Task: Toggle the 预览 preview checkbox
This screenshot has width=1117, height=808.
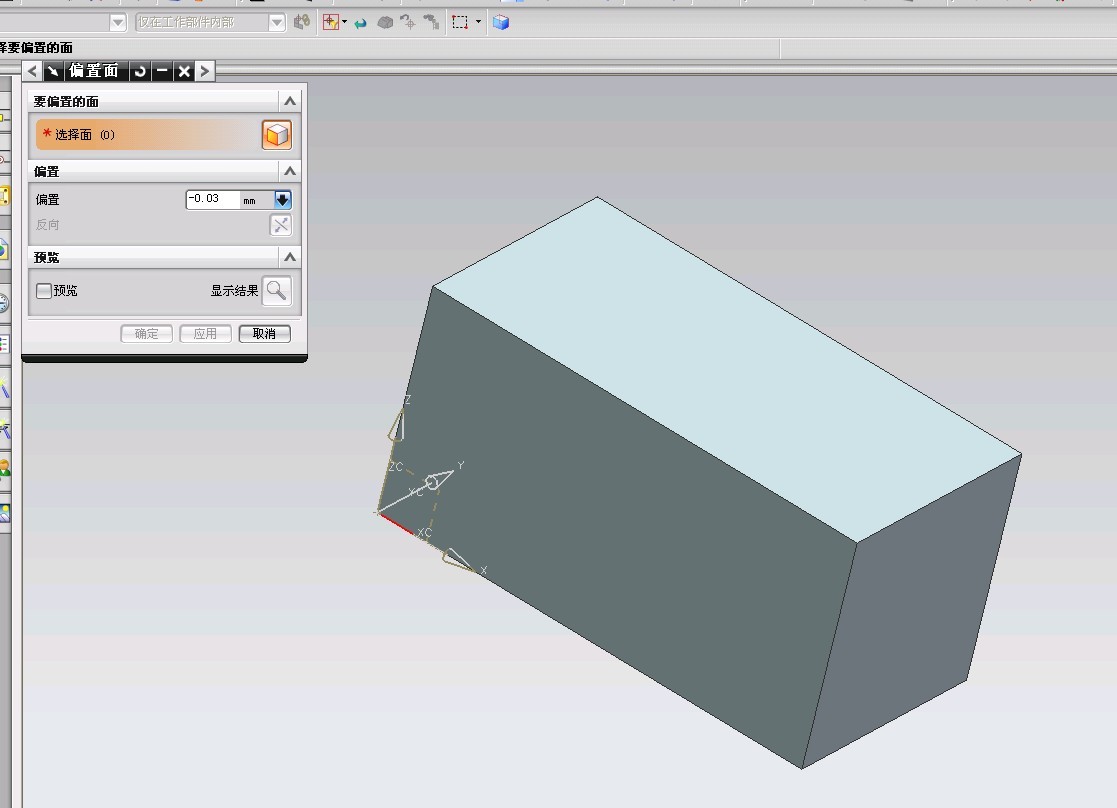Action: [x=43, y=291]
